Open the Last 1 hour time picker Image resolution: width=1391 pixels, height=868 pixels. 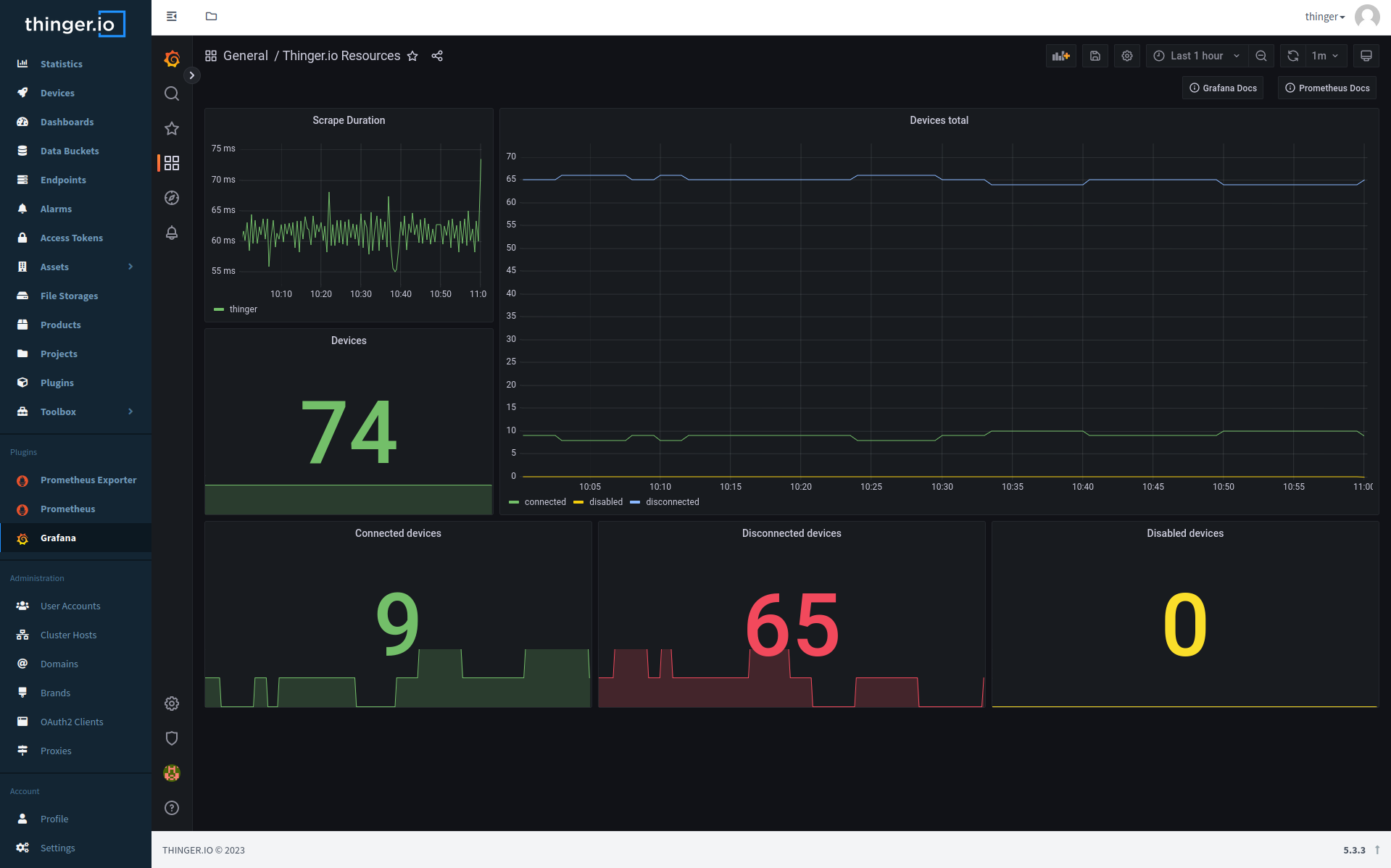tap(1197, 56)
